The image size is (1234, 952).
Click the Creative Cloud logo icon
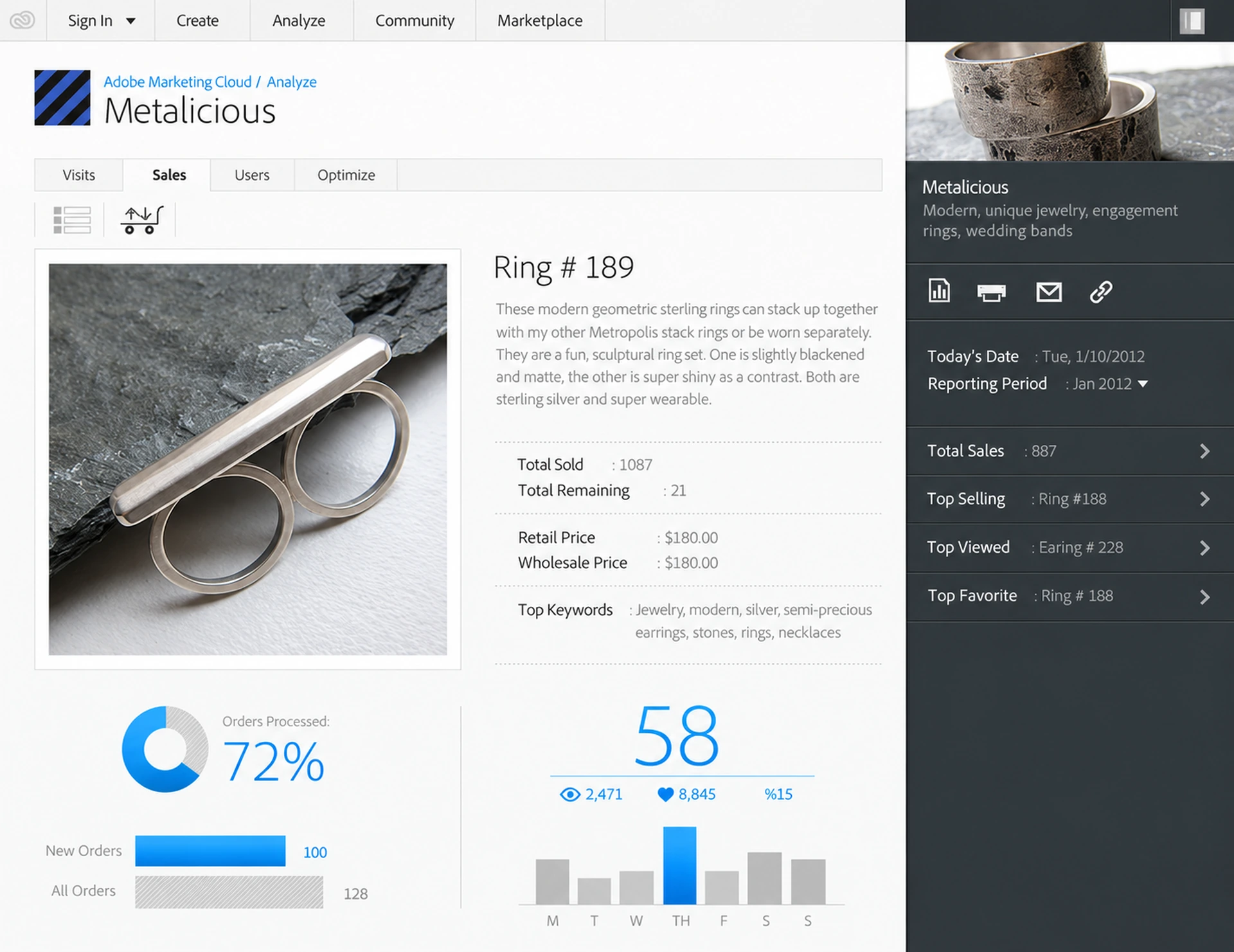click(x=22, y=21)
